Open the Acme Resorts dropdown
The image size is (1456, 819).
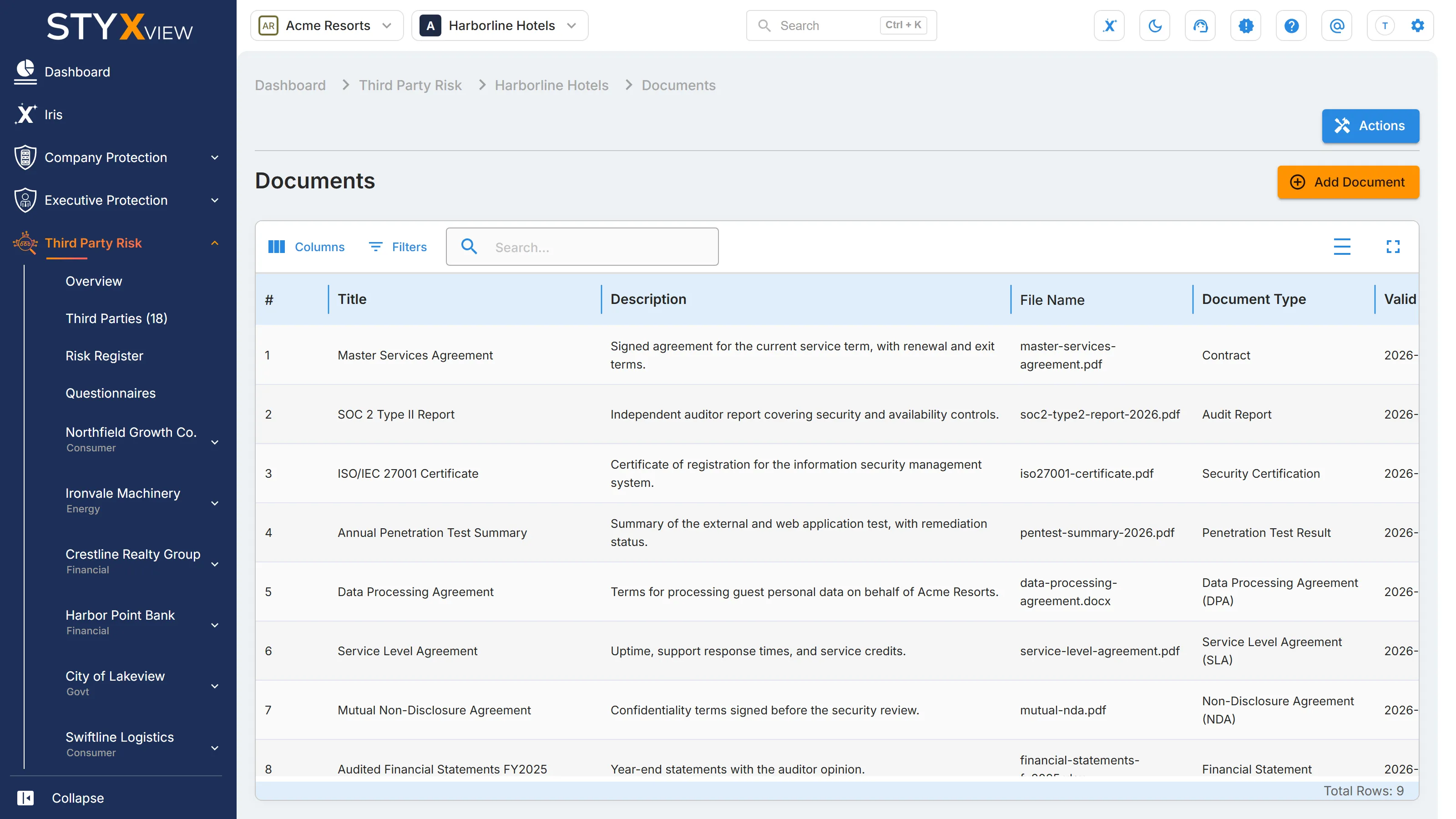[x=327, y=25]
